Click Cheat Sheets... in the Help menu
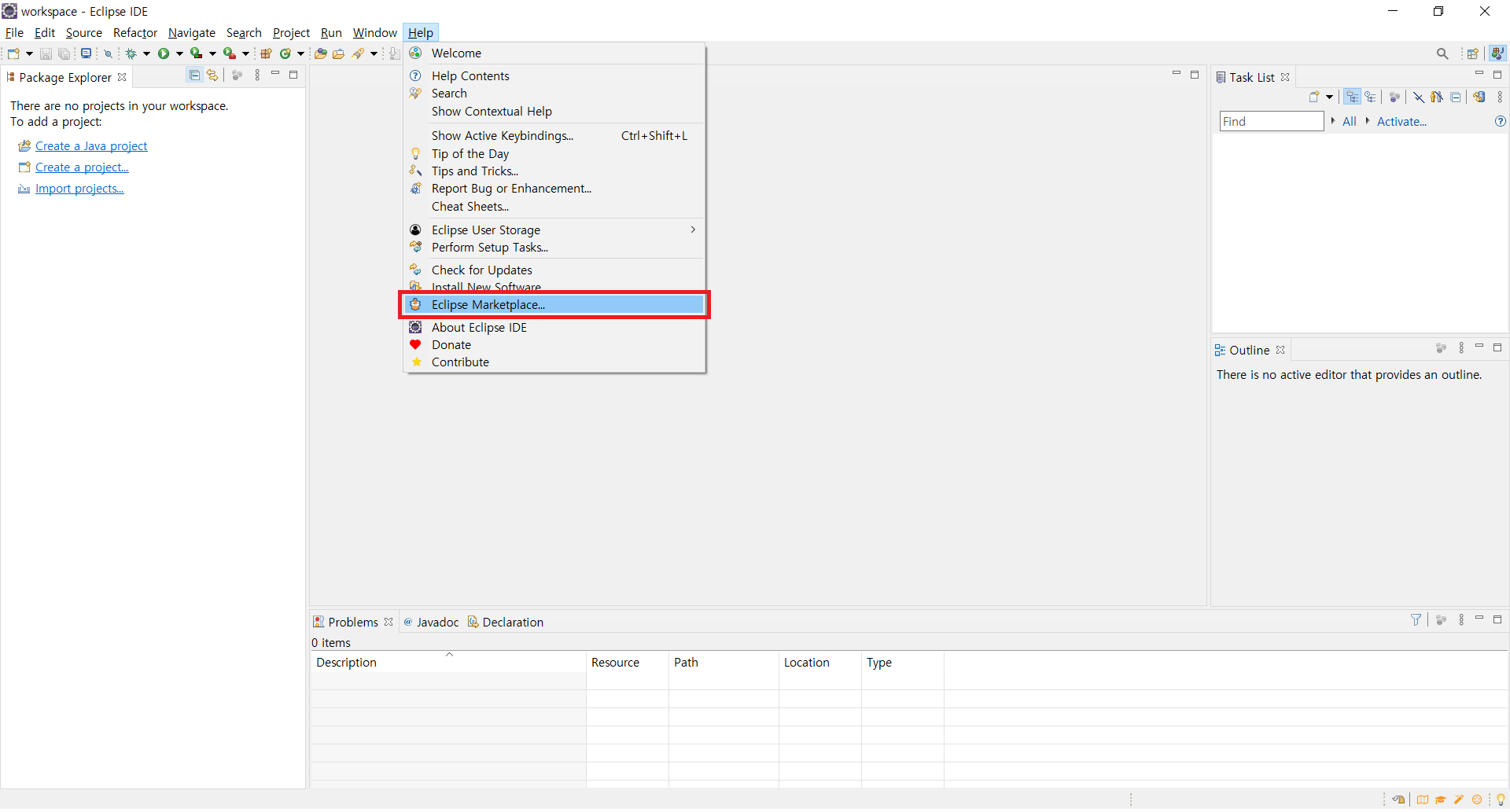1510x812 pixels. coord(554,207)
